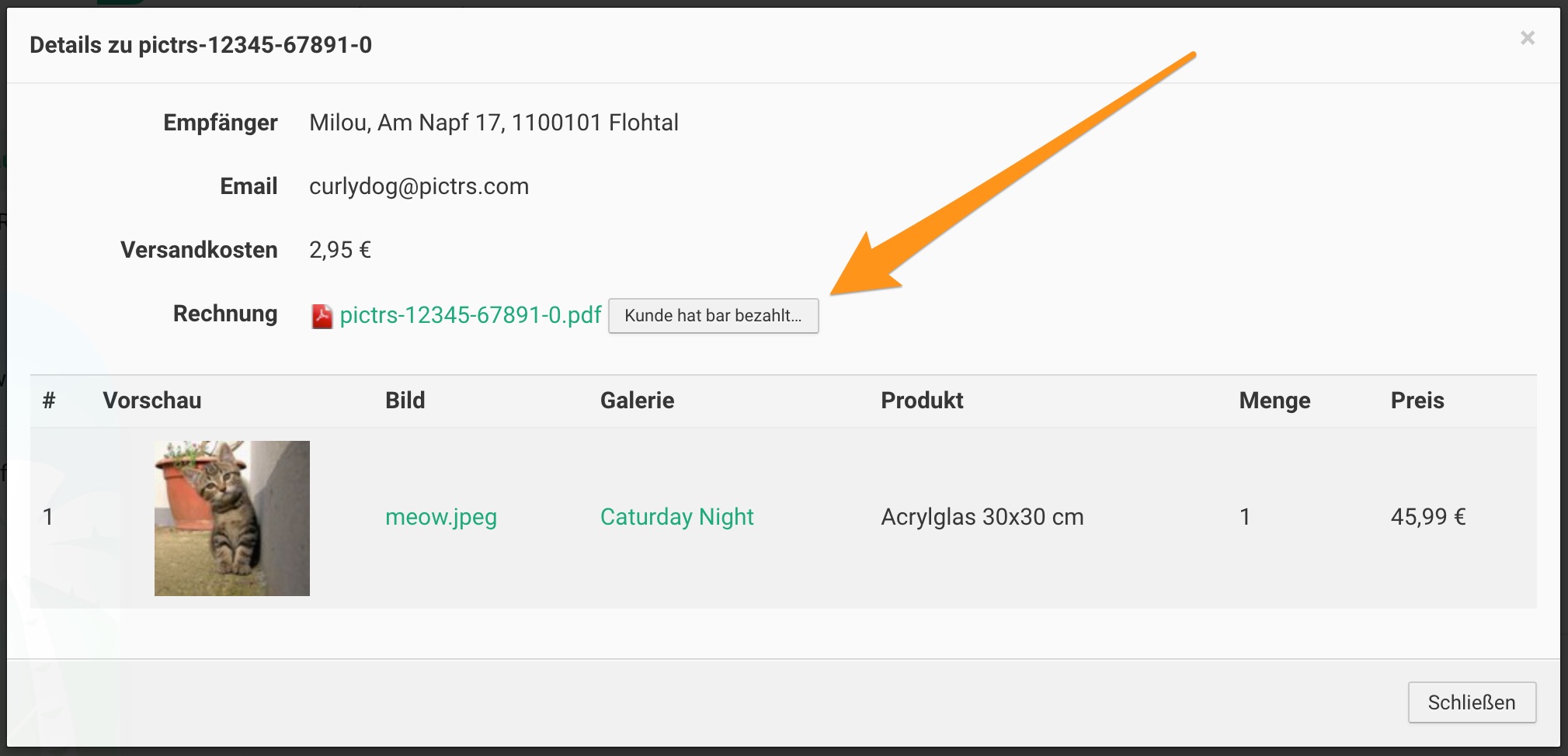Viewport: 1568px width, 756px height.
Task: Click the 2,95 € shipping cost value
Action: [x=339, y=250]
